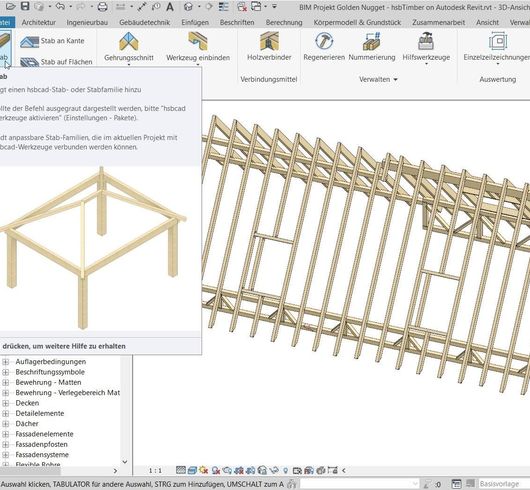530x490 pixels.
Task: Expand the Bewehrung - Matten node
Action: click(x=5, y=383)
